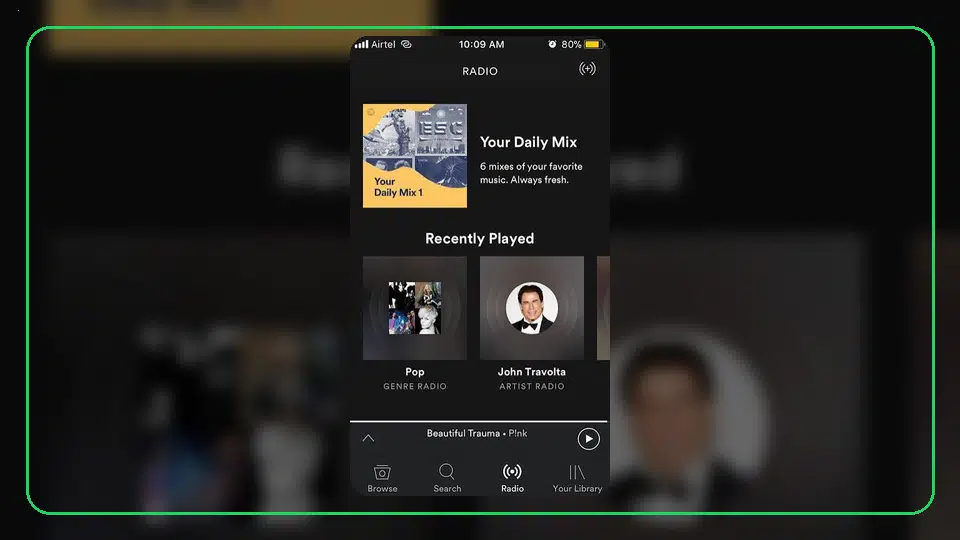Switch to the Radio tab
Image resolution: width=960 pixels, height=540 pixels.
(512, 478)
